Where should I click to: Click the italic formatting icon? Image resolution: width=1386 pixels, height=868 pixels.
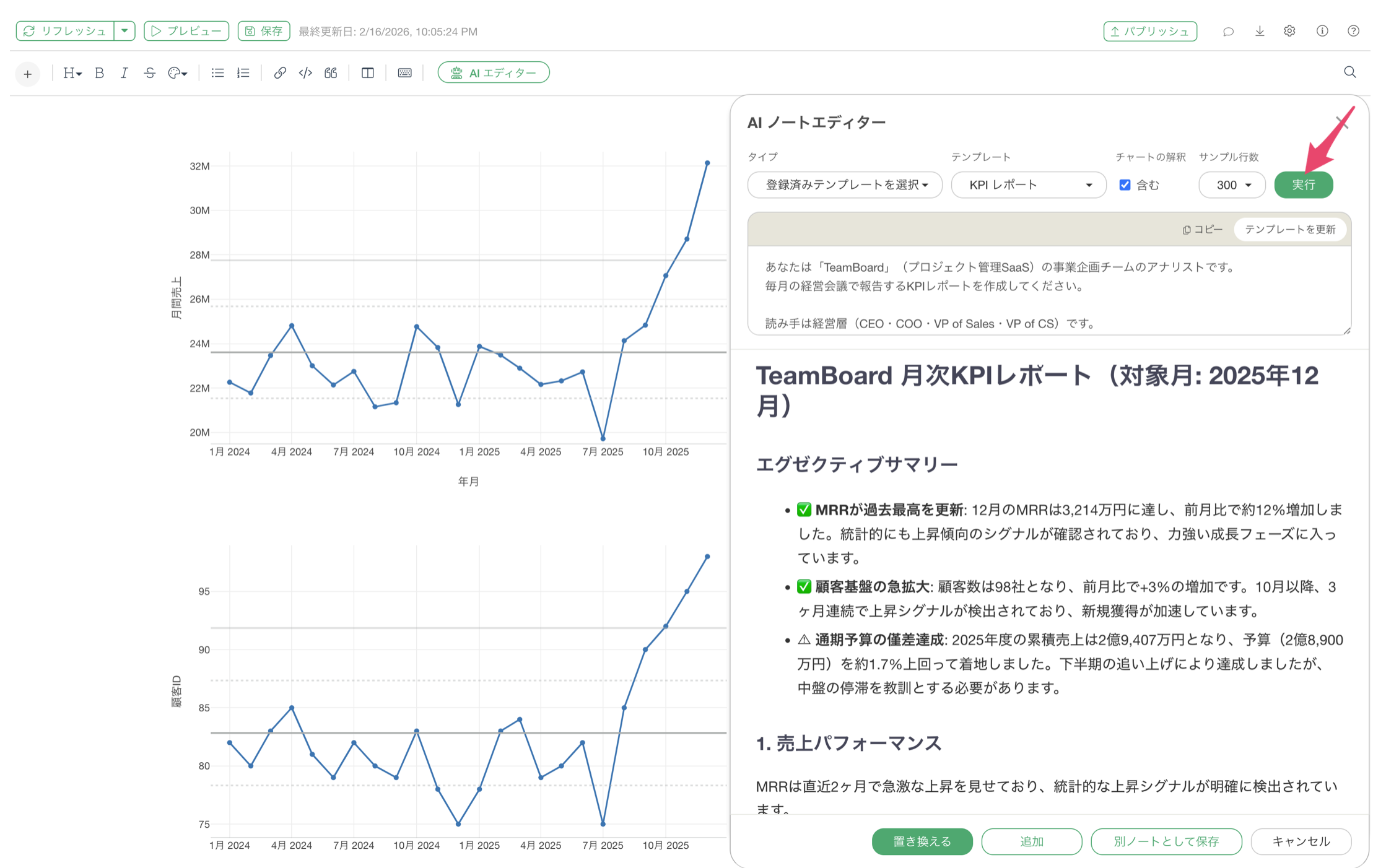124,73
